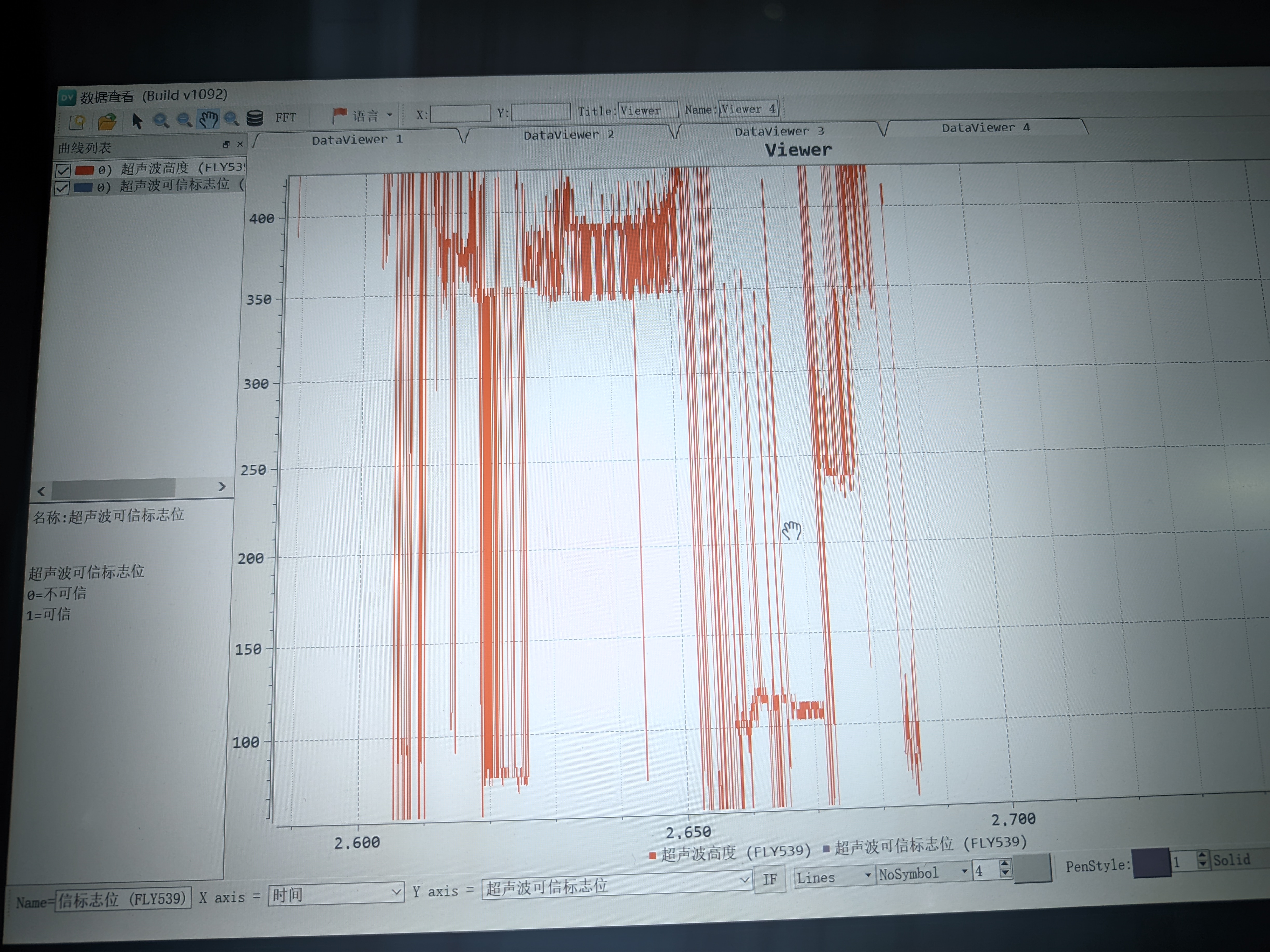The width and height of the screenshot is (1270, 952).
Task: Select the hand pan tool
Action: pos(208,119)
